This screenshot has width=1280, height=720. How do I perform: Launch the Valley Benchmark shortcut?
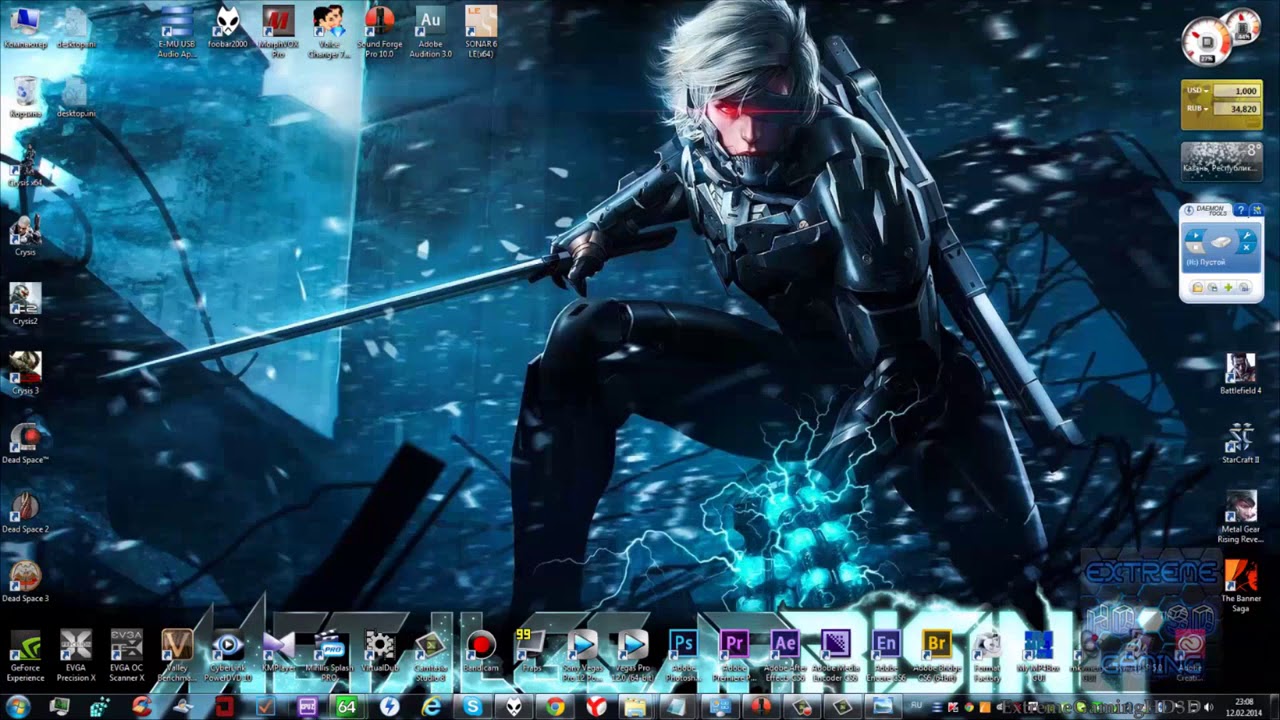pos(177,655)
